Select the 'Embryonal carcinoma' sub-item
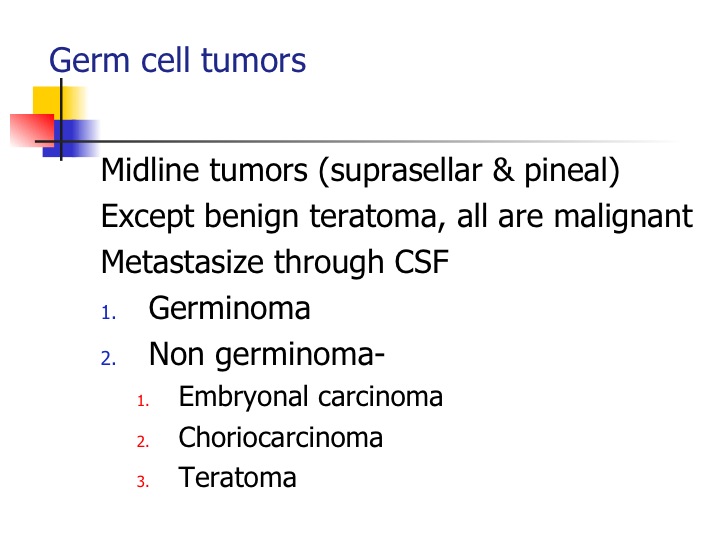 (x=310, y=397)
